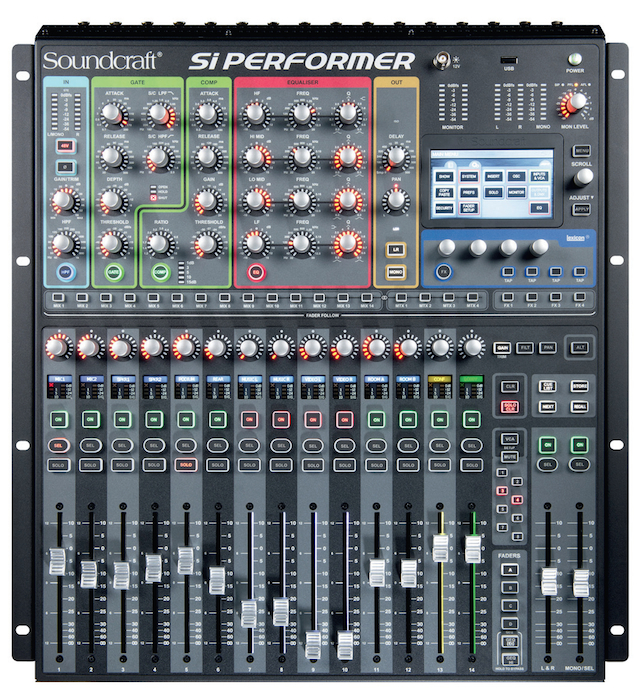This screenshot has width=640, height=692.
Task: Select the MONO output routing button
Action: pos(395,272)
